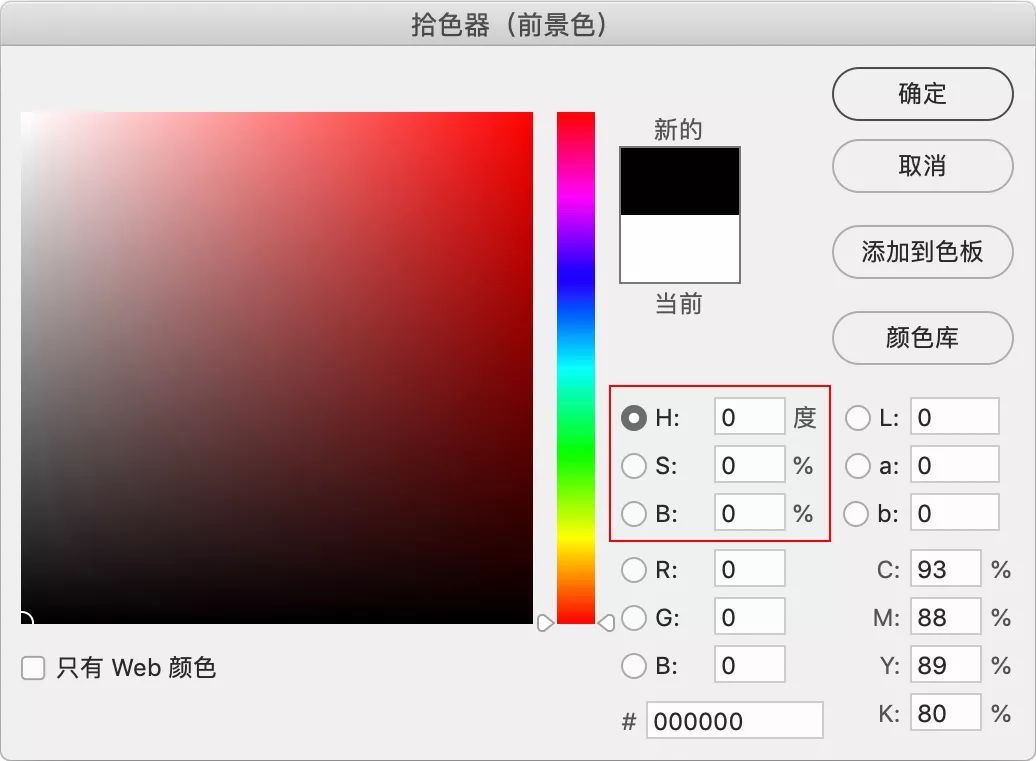Click the hex color input field
The height and width of the screenshot is (761, 1036).
click(x=735, y=721)
